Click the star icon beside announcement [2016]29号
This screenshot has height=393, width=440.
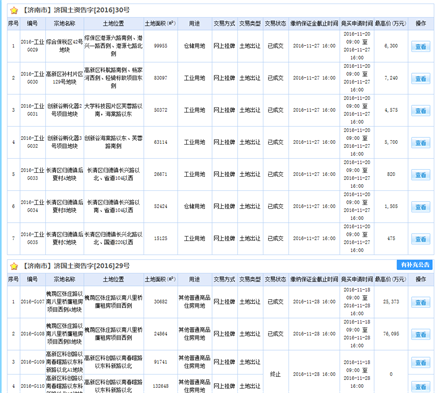click(x=14, y=266)
